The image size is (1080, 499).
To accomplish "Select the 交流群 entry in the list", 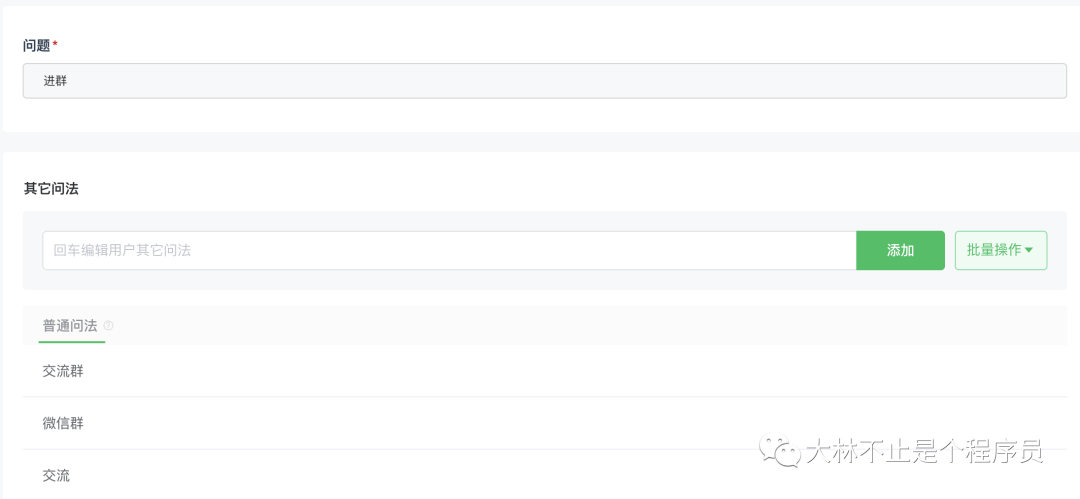I will click(x=63, y=371).
